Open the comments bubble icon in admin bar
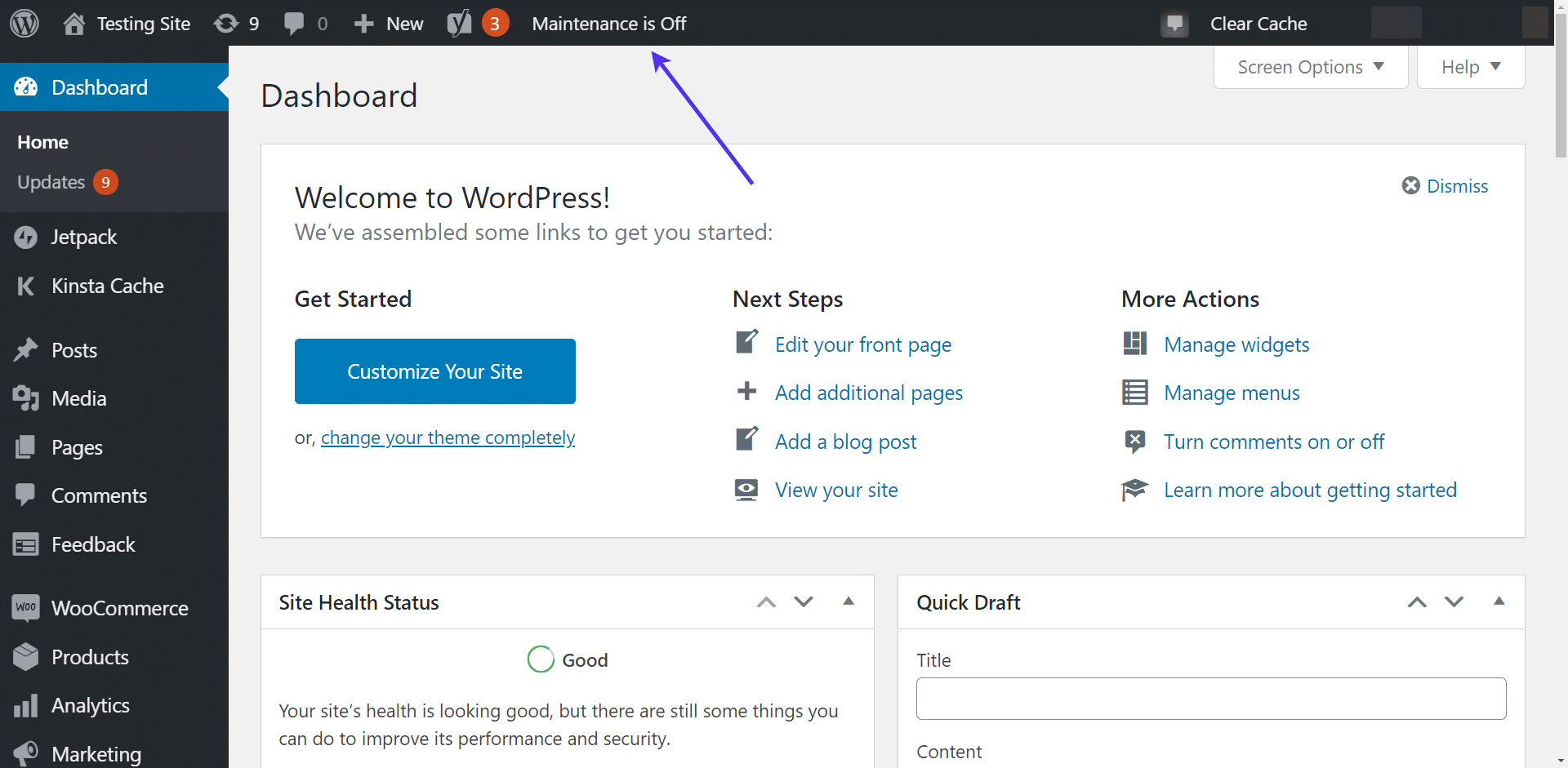1568x768 pixels. (x=294, y=23)
